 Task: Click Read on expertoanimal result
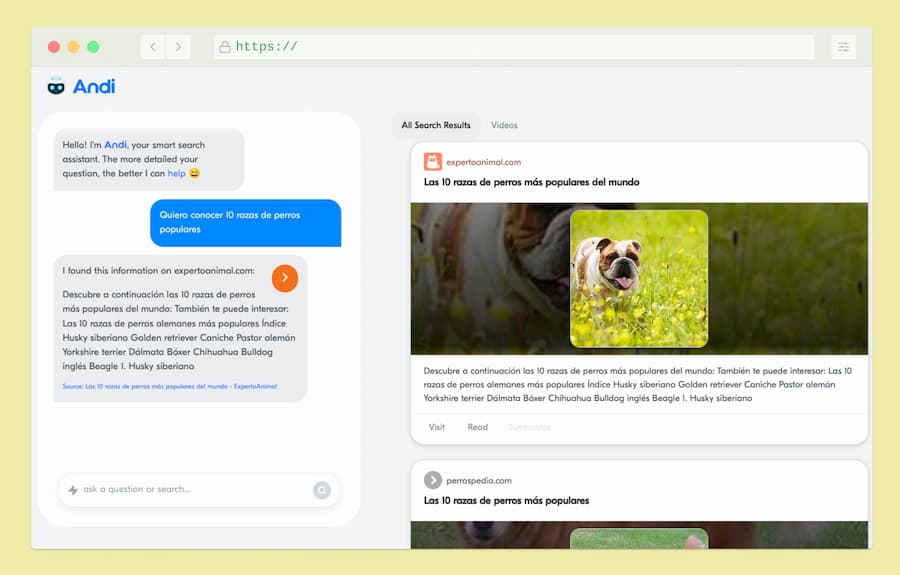478,427
